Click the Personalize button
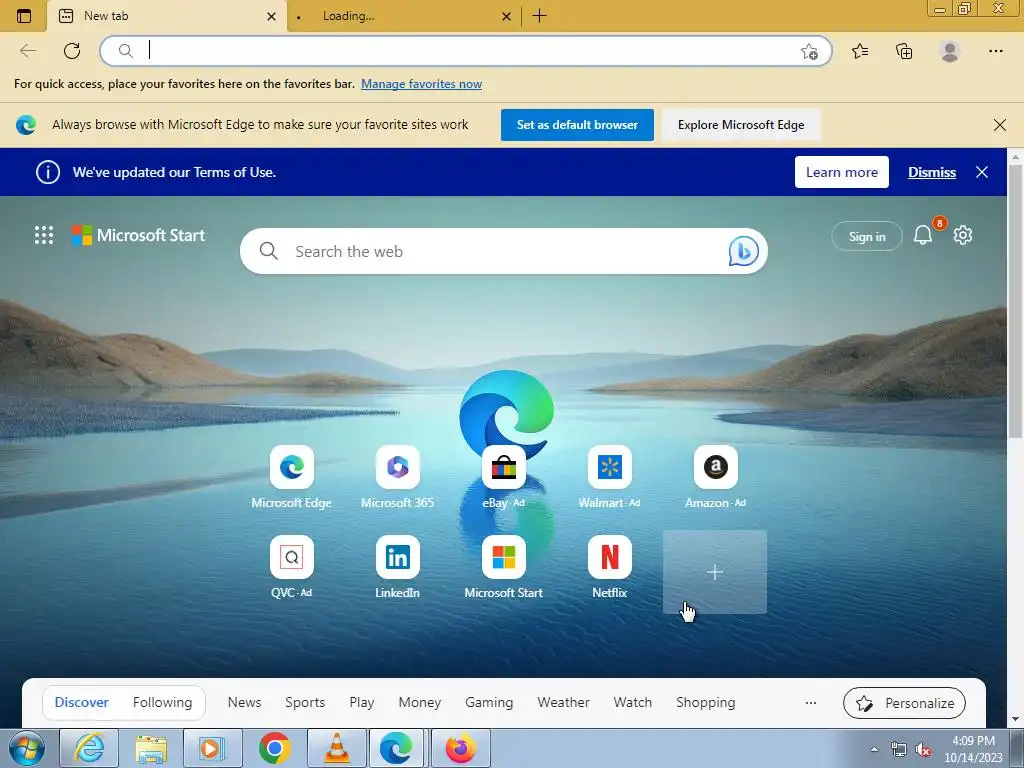Viewport: 1024px width, 768px height. [x=904, y=703]
